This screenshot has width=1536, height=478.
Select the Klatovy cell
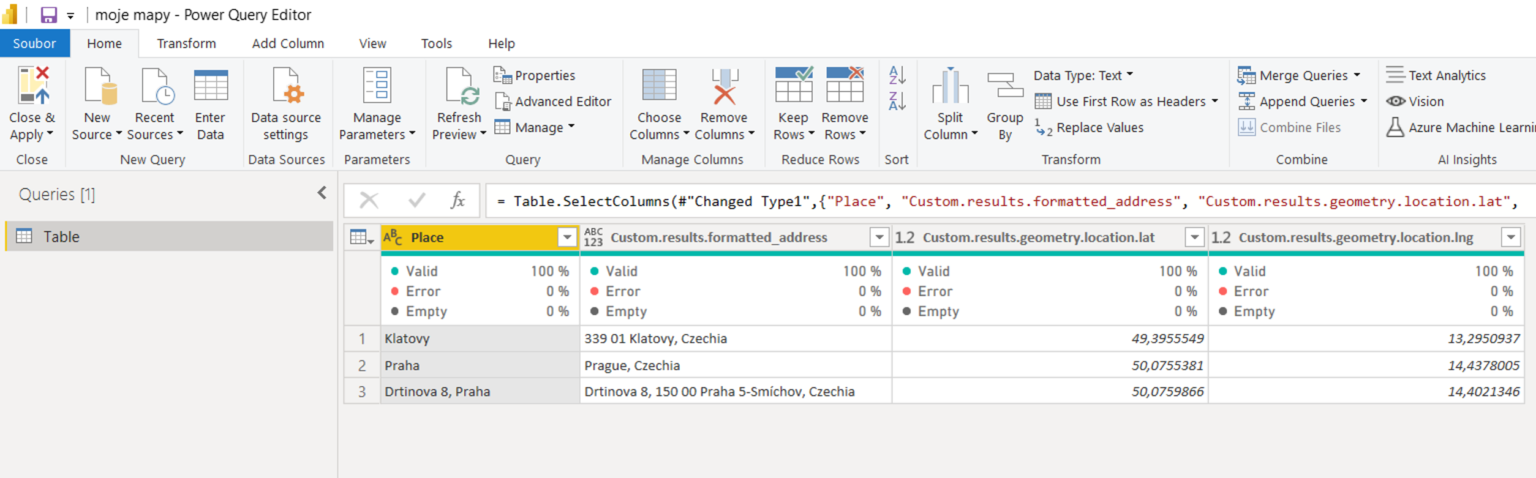tap(480, 338)
